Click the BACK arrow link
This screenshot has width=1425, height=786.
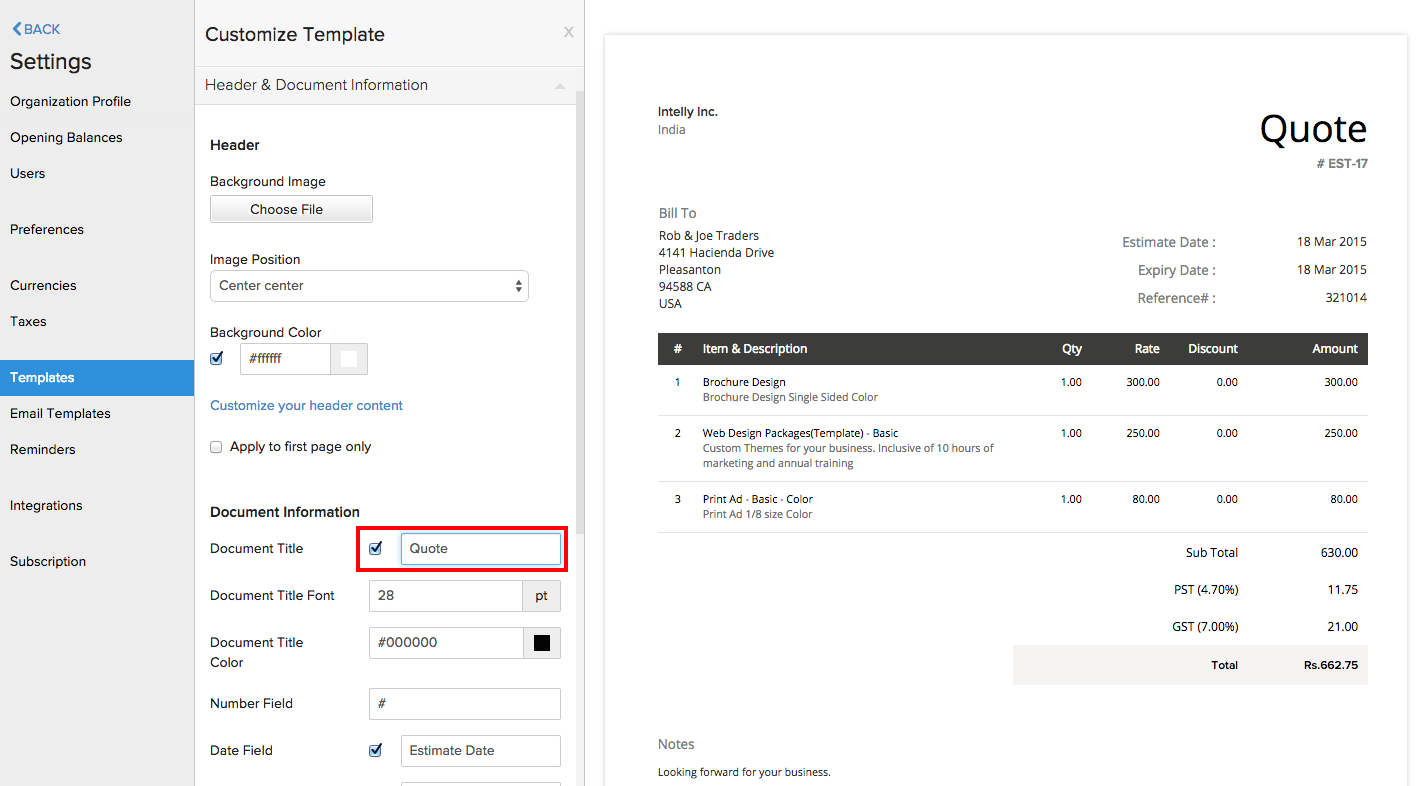click(36, 29)
